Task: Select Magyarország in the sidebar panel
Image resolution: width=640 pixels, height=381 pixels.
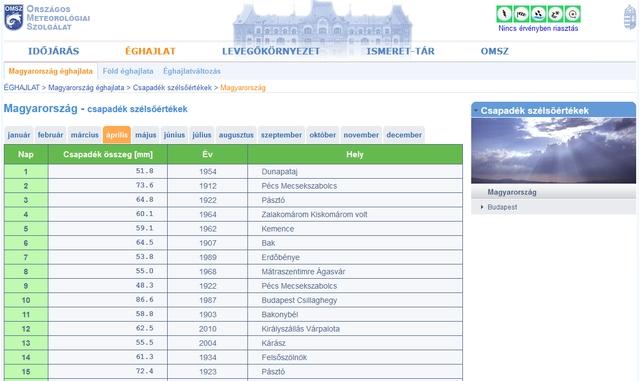Action: tap(512, 192)
